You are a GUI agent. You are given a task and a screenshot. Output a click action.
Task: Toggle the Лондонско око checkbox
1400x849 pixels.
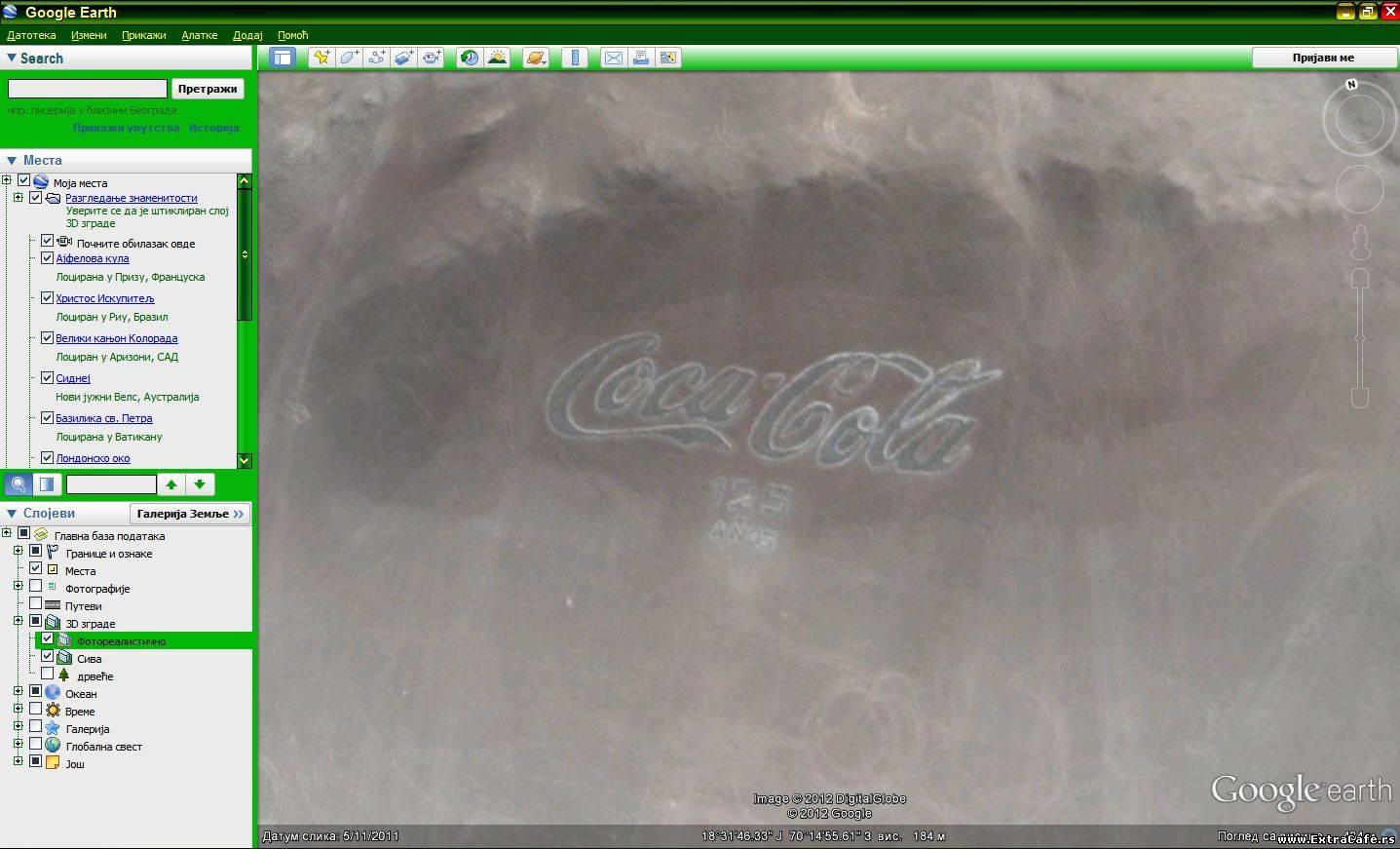coord(47,458)
